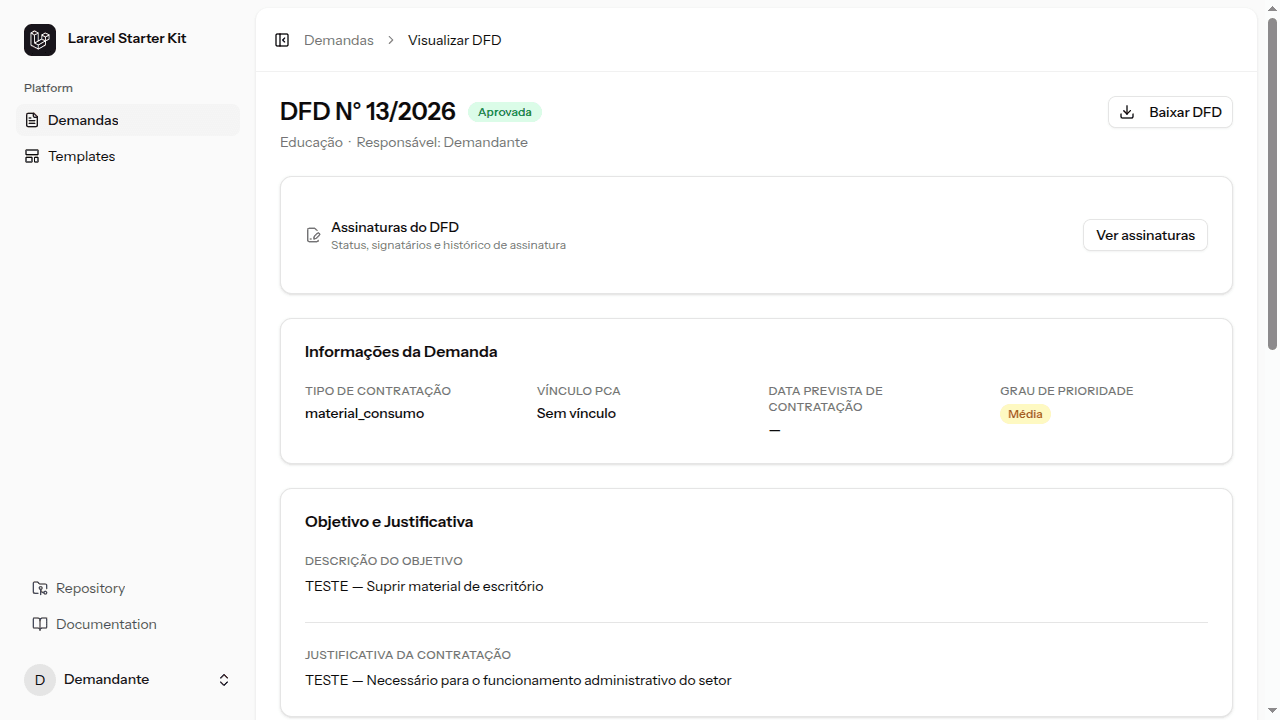This screenshot has height=720, width=1280.
Task: Click the Platform section label
Action: [48, 88]
